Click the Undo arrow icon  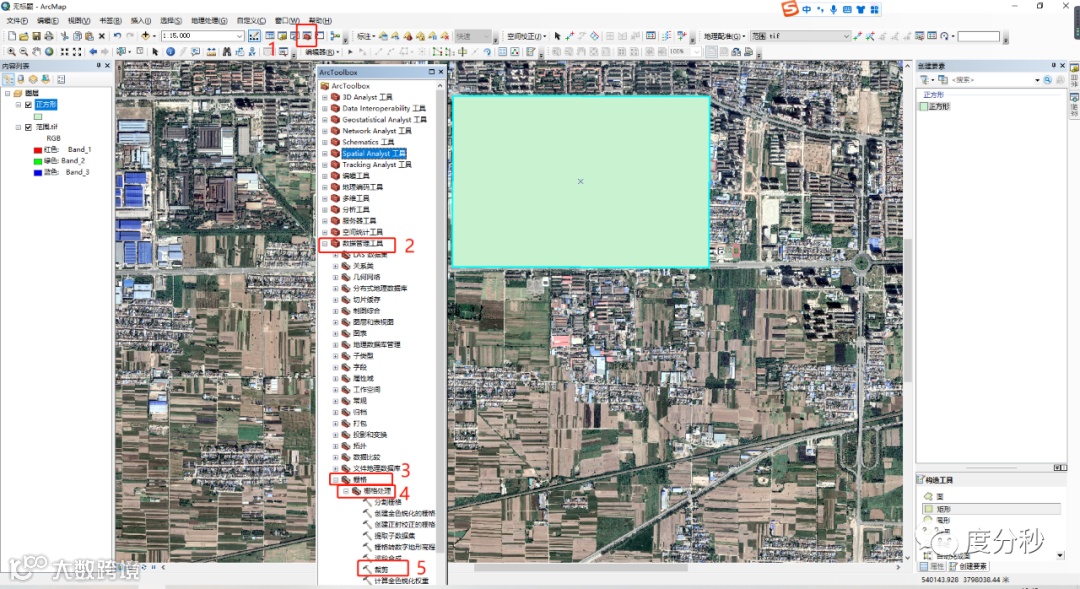click(x=118, y=36)
